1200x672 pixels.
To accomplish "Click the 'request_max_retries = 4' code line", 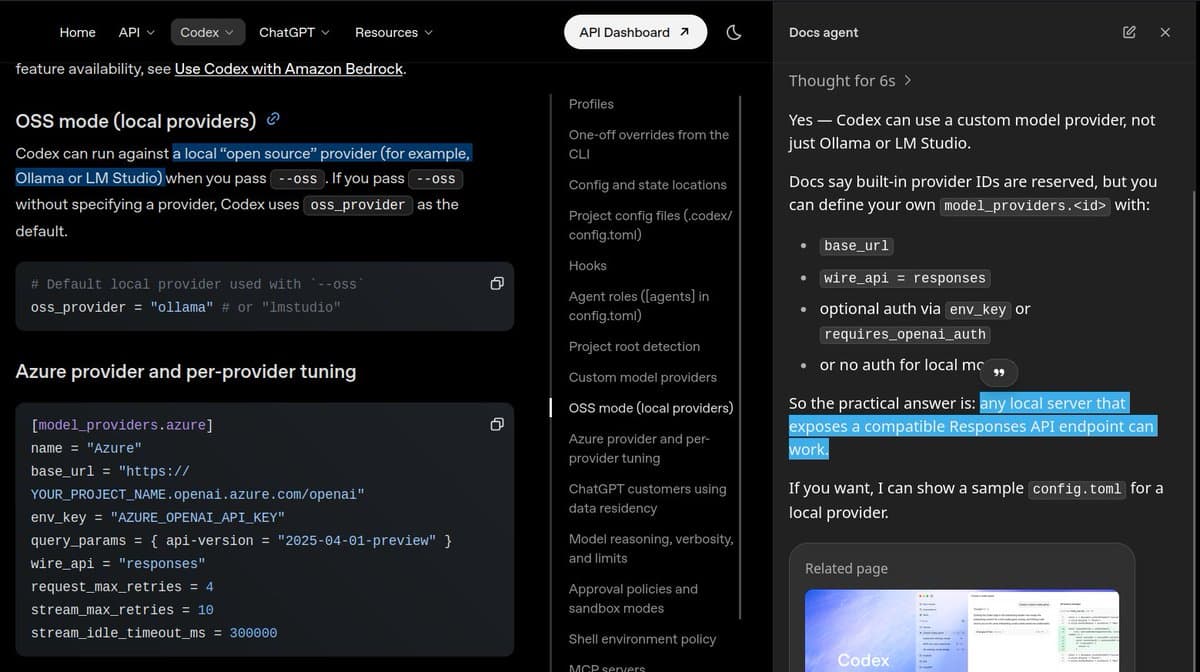I will (x=122, y=587).
